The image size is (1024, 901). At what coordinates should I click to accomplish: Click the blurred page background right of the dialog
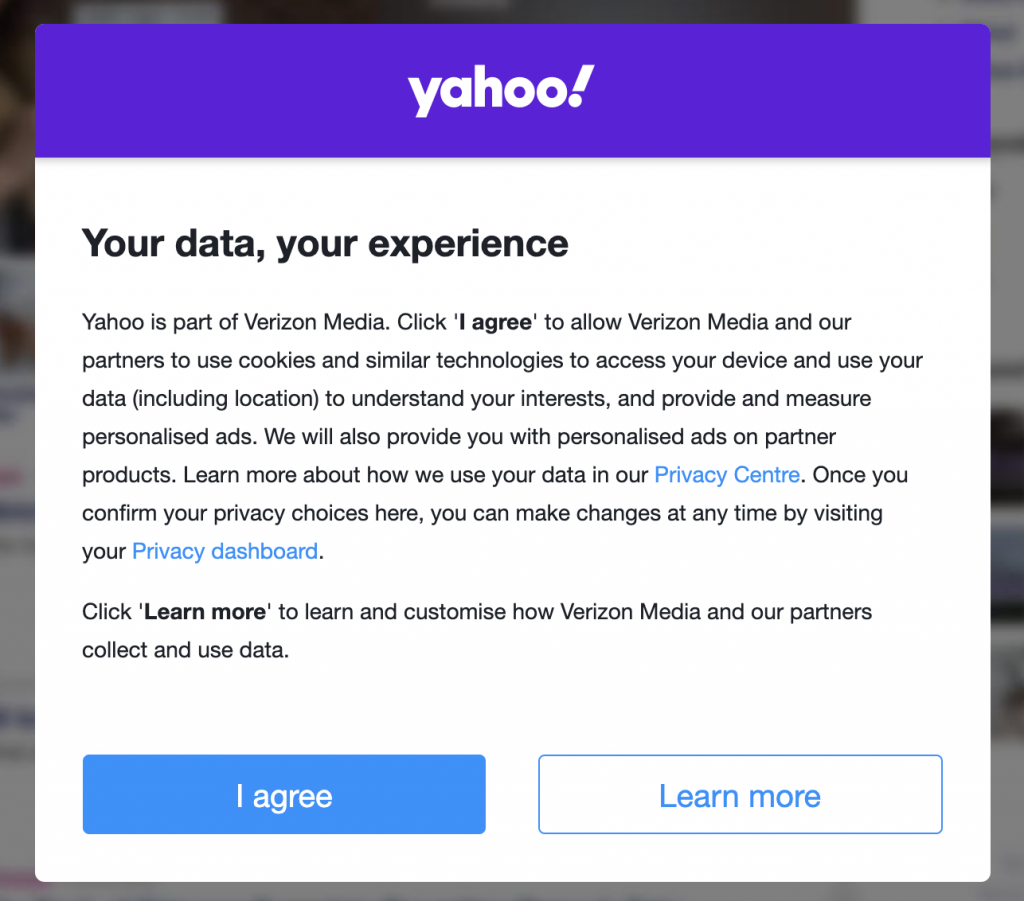1007,457
